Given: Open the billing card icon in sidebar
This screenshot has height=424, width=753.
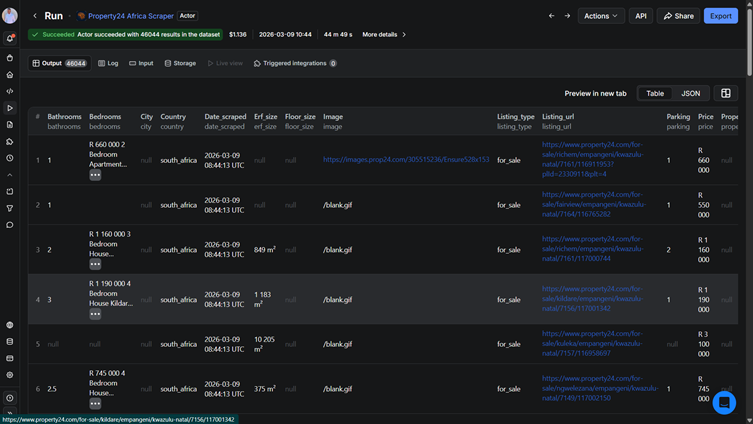Looking at the screenshot, I should point(10,359).
